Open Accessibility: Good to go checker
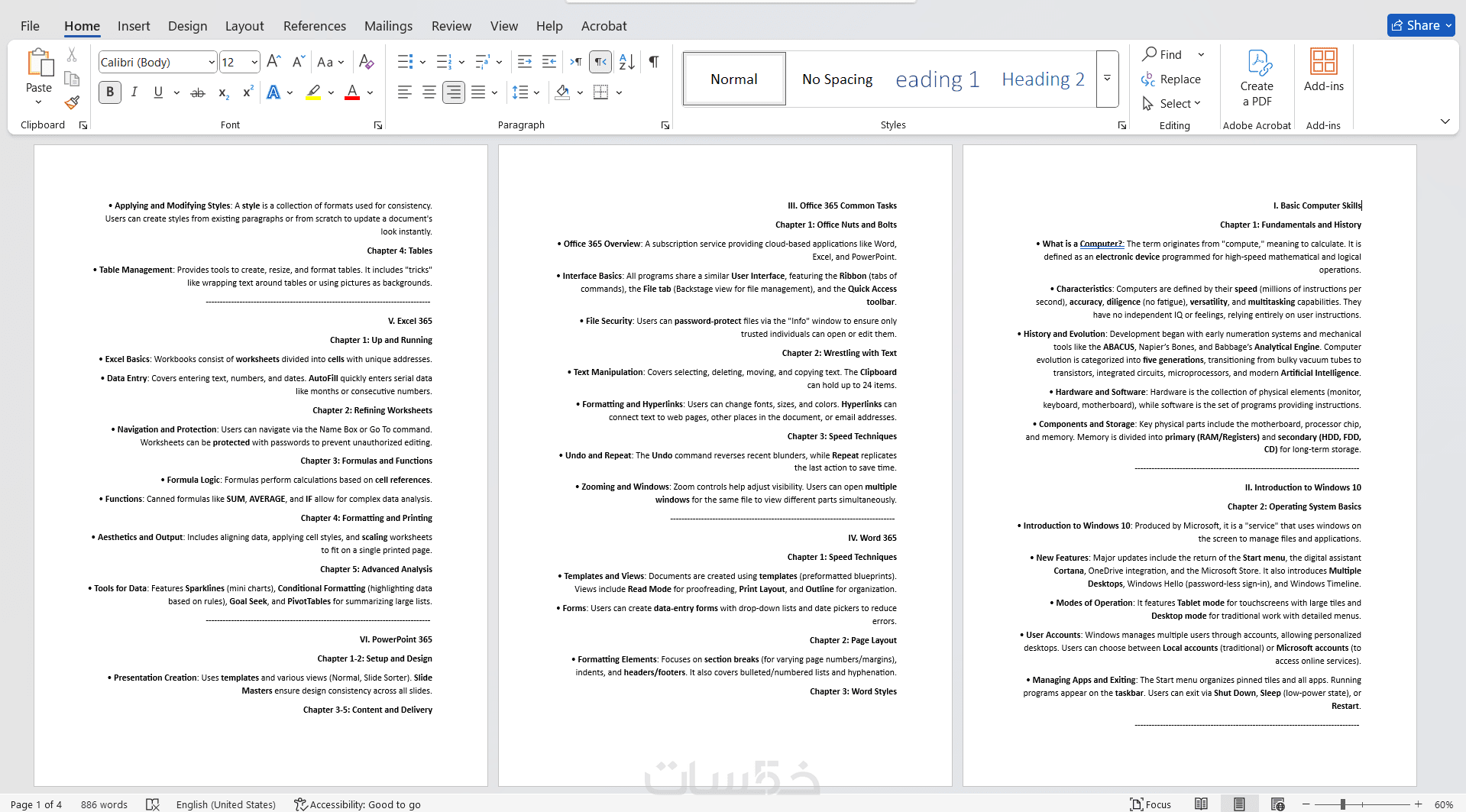 pyautogui.click(x=358, y=804)
